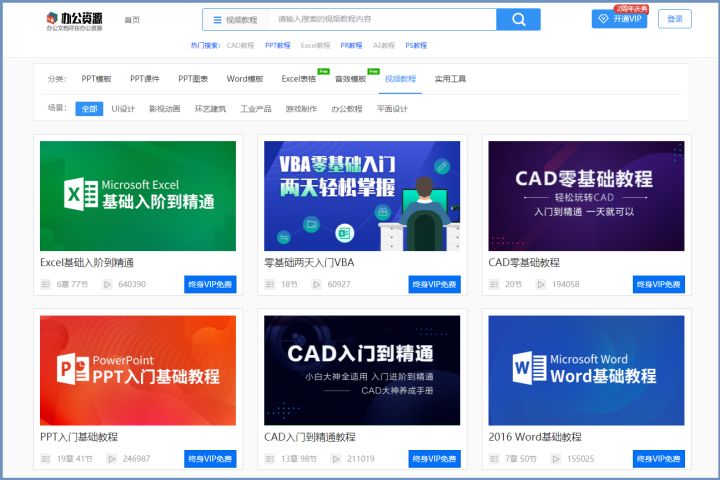
Task: Switch to the PPT模板 category tab
Action: click(96, 79)
